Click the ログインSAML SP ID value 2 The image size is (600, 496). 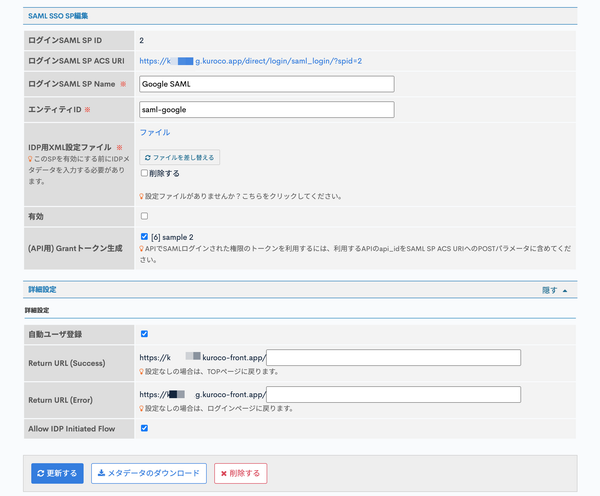142,41
